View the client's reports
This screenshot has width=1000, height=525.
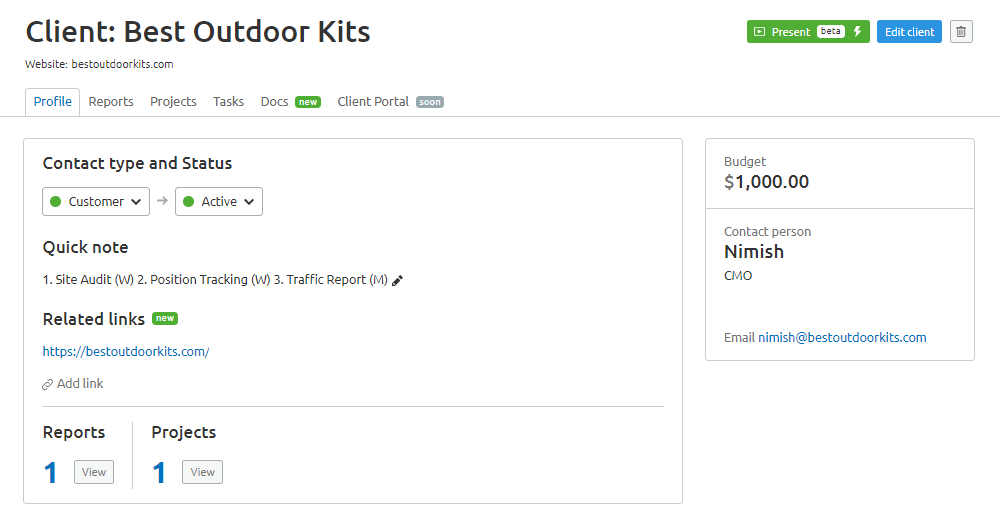(x=94, y=472)
